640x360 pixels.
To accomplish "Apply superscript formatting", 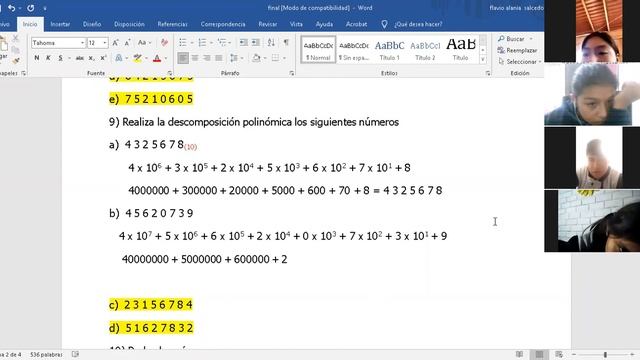I will (x=104, y=58).
